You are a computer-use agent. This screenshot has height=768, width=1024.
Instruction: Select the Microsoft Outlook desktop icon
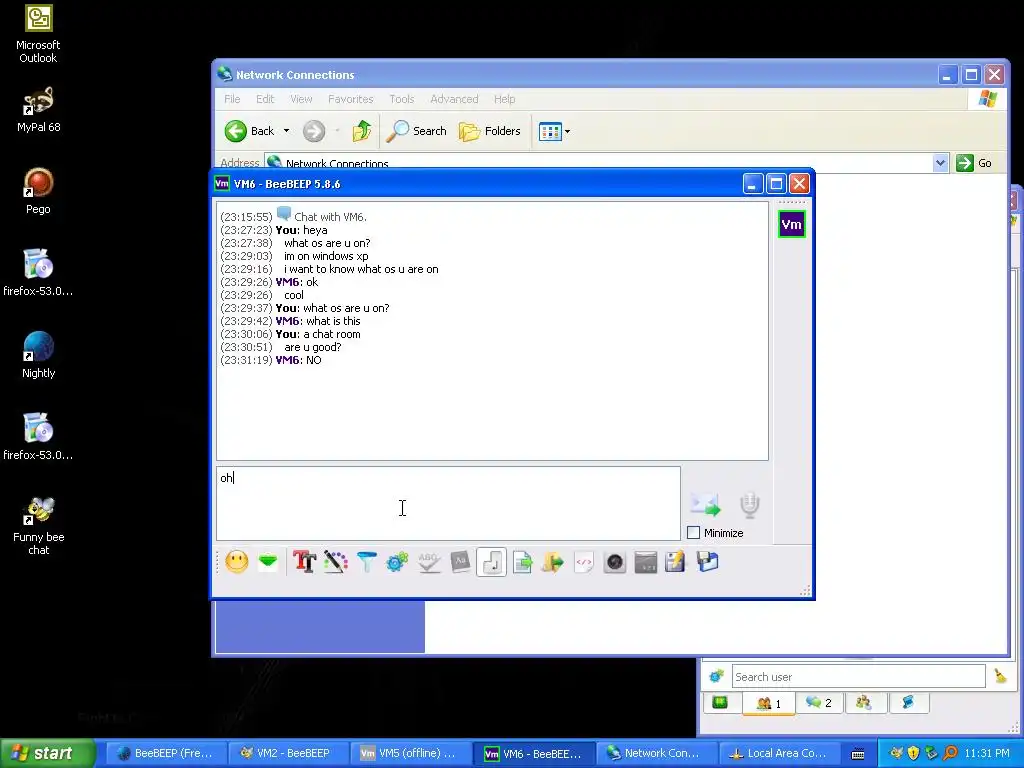pyautogui.click(x=38, y=35)
